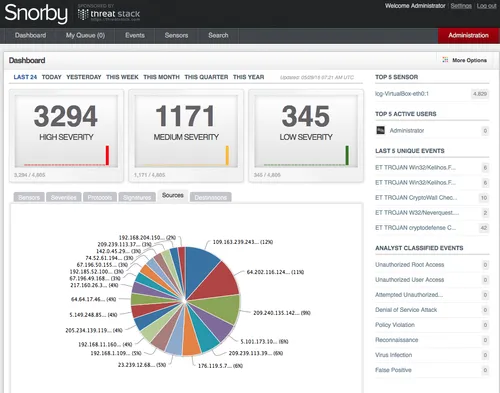This screenshot has height=393, width=500.
Task: Click the 176.119.5.7 orange pie slice
Action: point(191,338)
